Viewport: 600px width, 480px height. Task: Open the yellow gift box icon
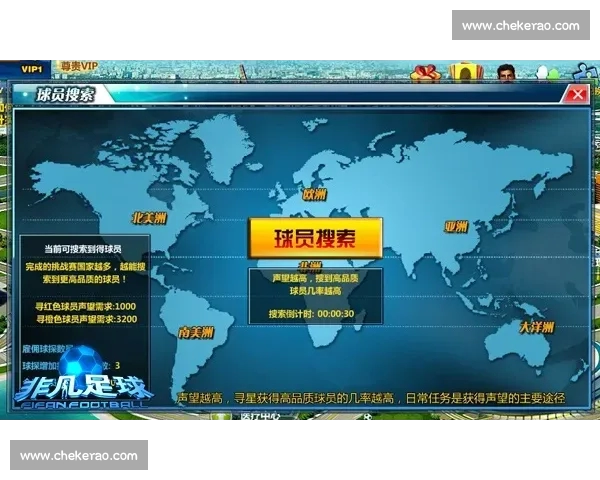point(466,72)
